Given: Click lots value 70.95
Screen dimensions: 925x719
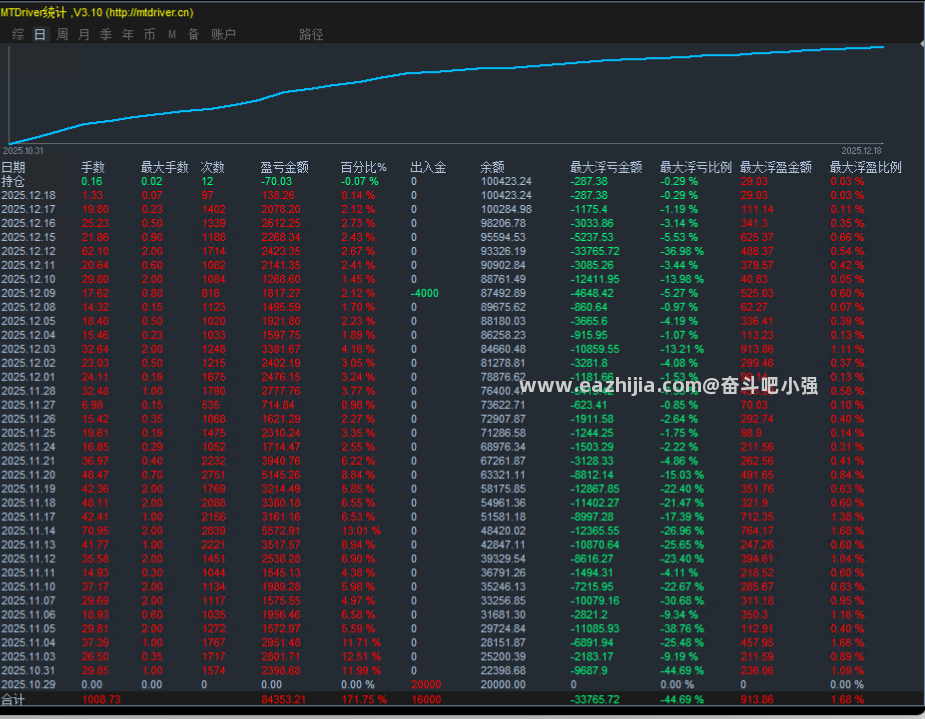Looking at the screenshot, I should click(95, 531).
